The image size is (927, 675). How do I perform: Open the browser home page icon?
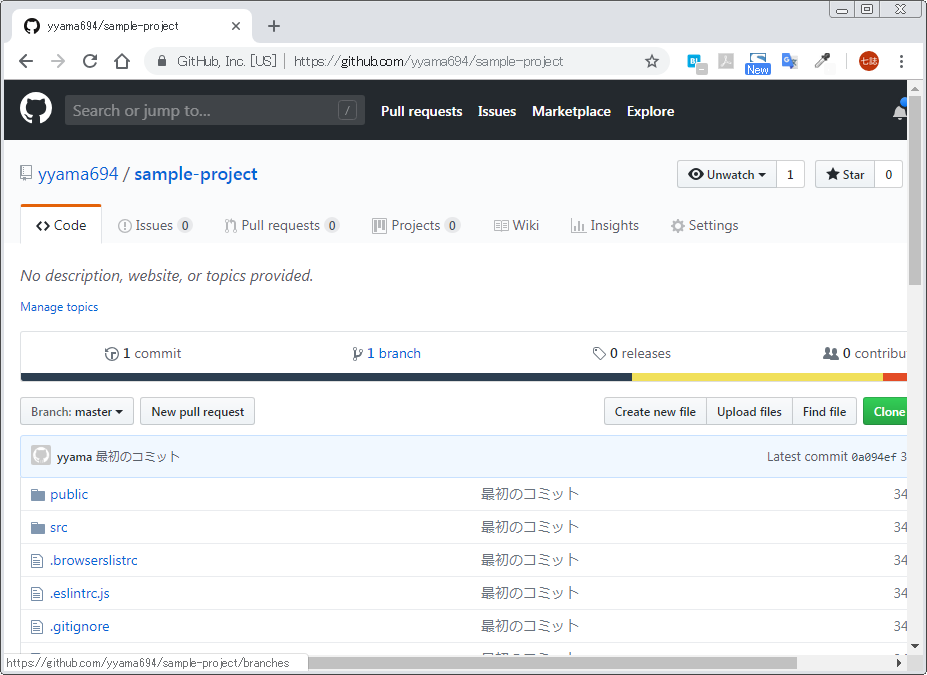point(122,61)
